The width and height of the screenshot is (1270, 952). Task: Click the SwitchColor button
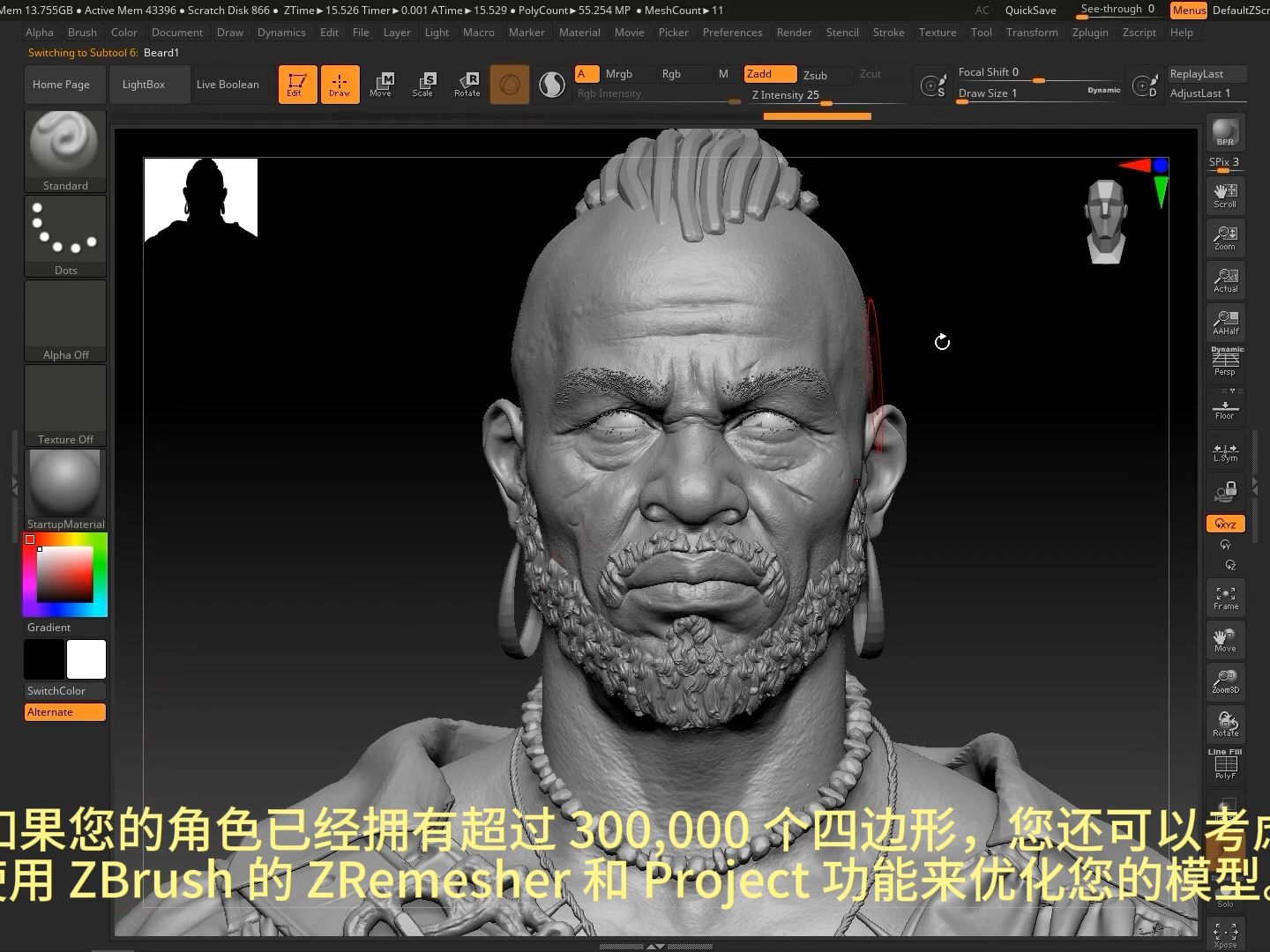(x=65, y=691)
